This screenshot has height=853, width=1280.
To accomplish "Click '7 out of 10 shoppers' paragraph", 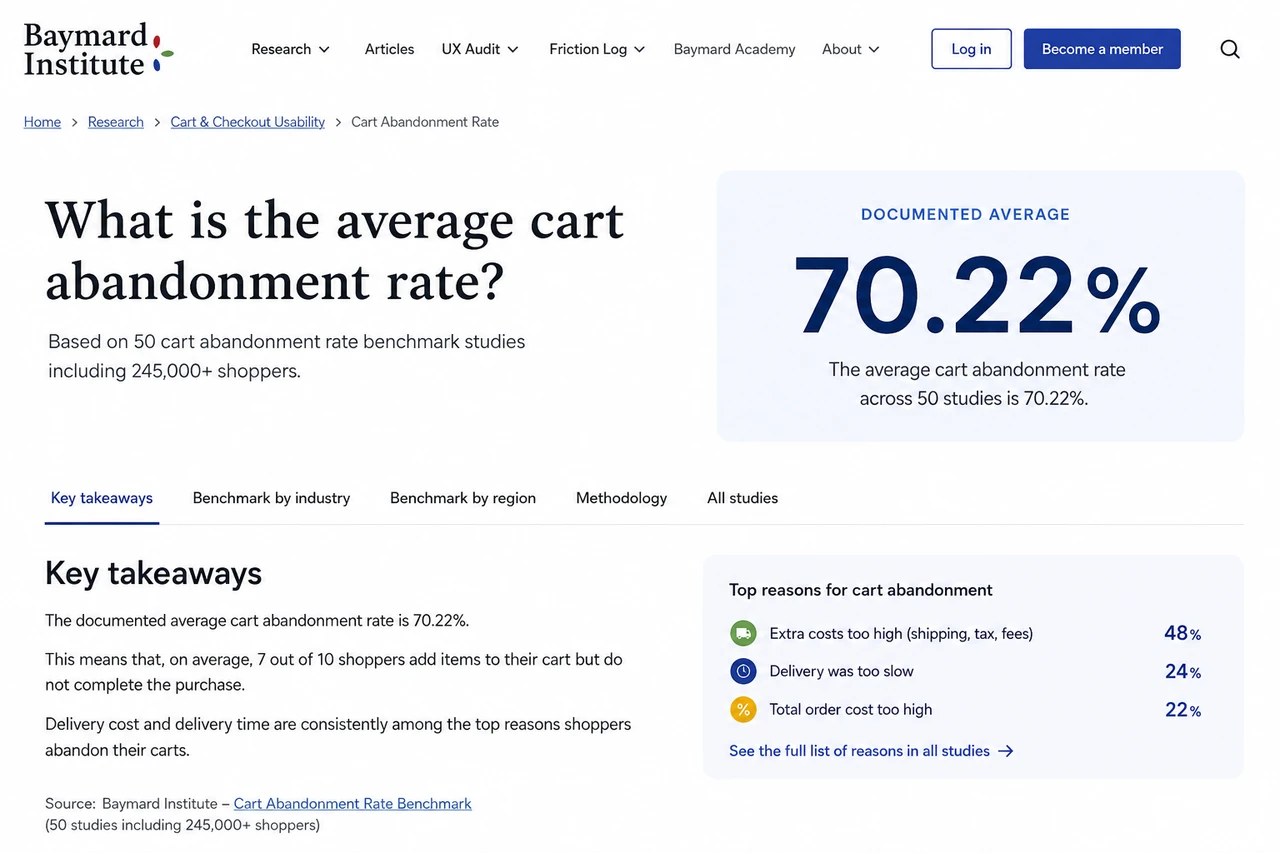I will coord(334,672).
